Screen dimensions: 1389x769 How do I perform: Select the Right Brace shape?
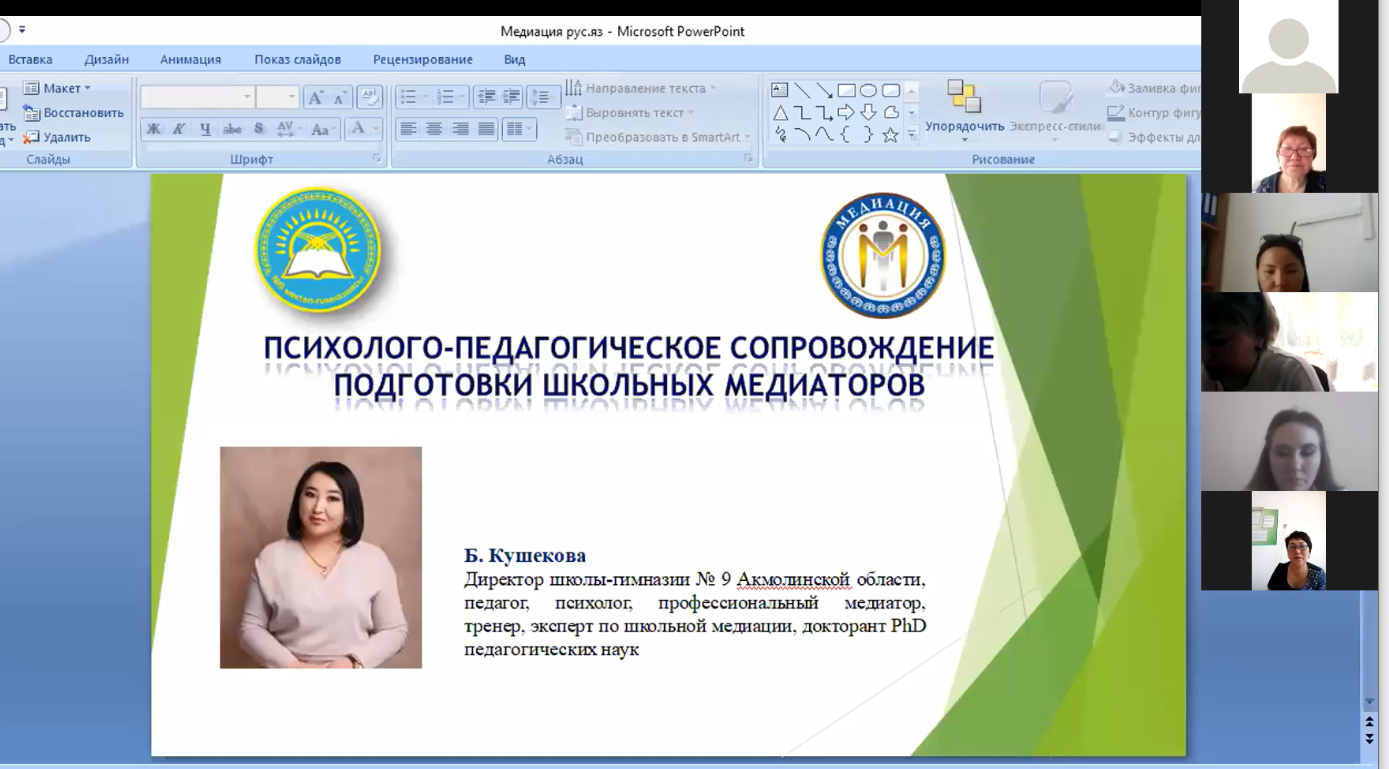point(868,134)
